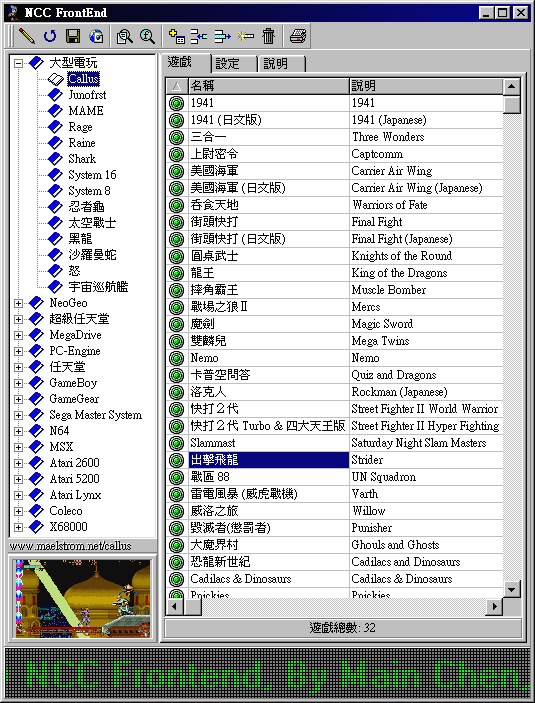
Task: Click the yellow plus add item icon
Action: 177,36
